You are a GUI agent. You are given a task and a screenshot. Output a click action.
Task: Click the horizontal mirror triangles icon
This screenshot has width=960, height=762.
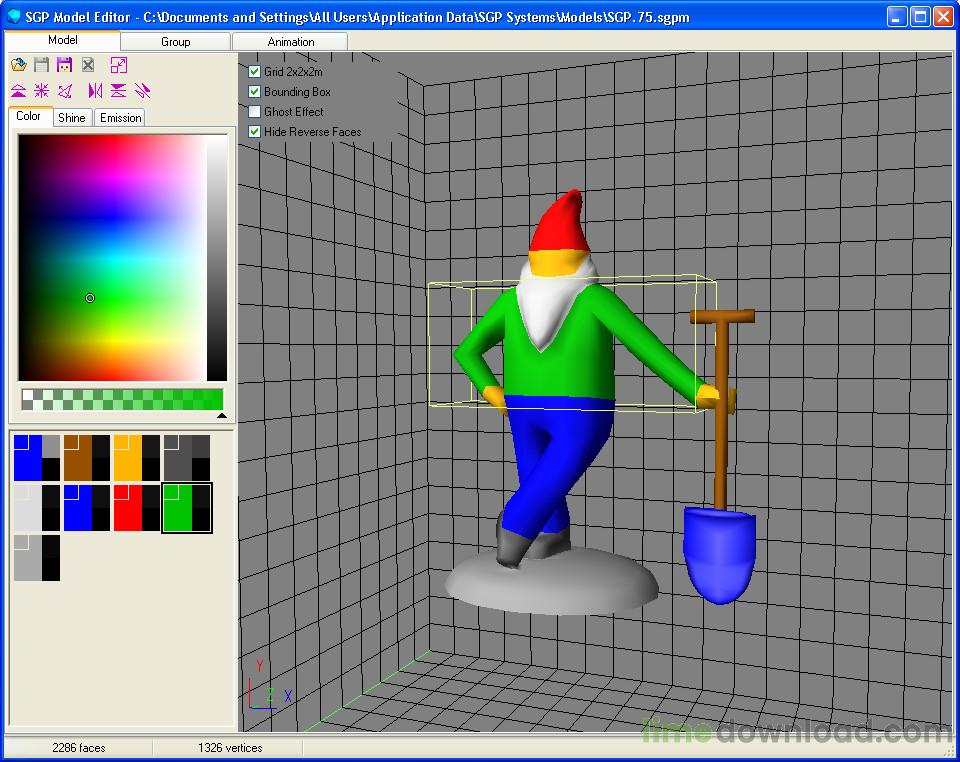(x=95, y=91)
